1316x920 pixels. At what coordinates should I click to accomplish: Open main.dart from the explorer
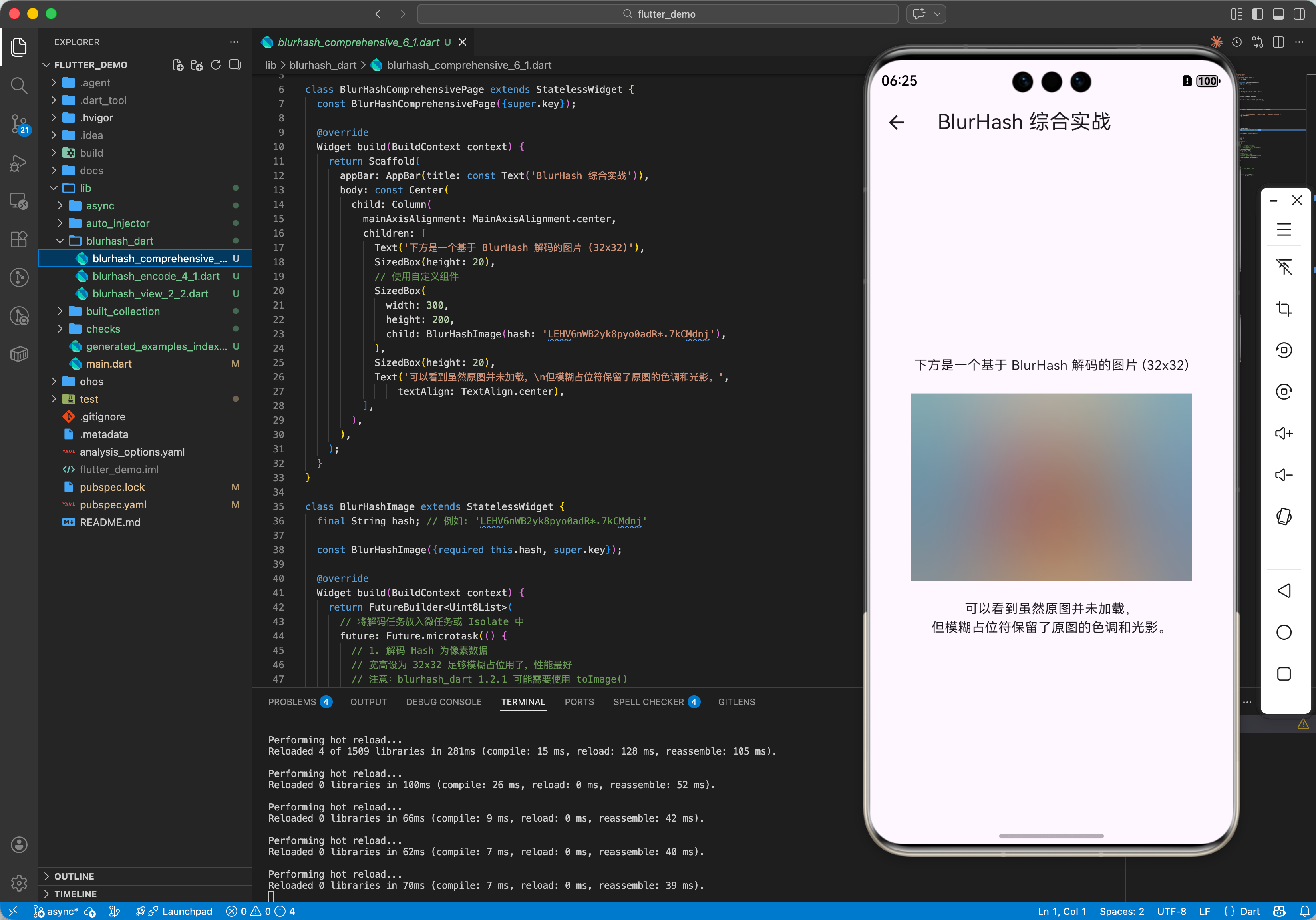point(109,364)
